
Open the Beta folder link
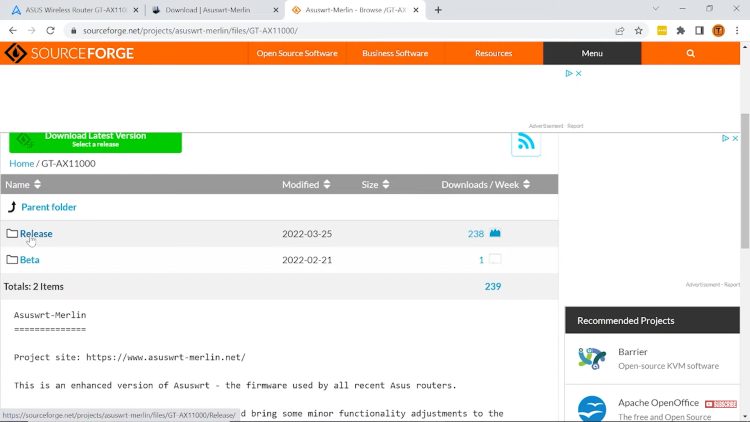[30, 260]
